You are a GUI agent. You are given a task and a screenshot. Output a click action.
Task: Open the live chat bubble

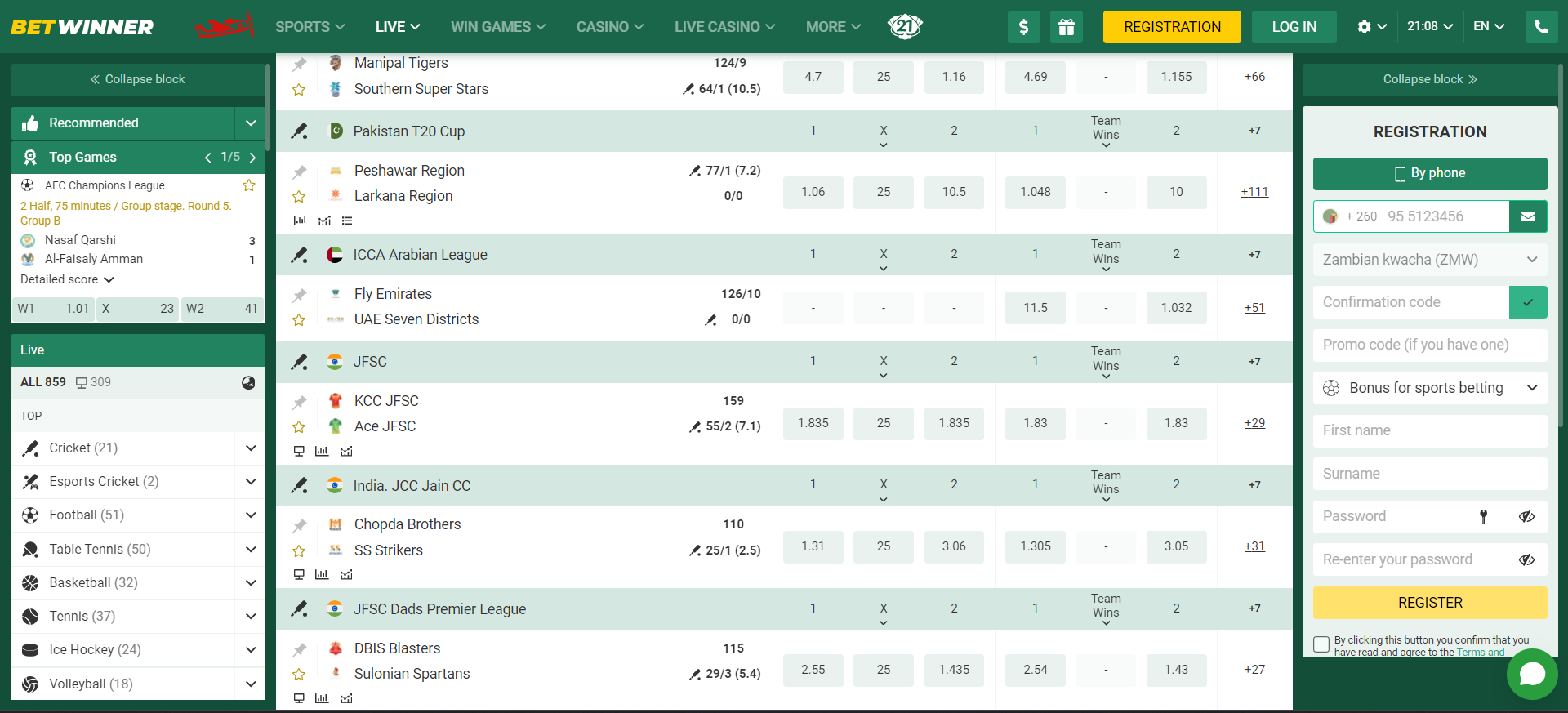tap(1532, 674)
